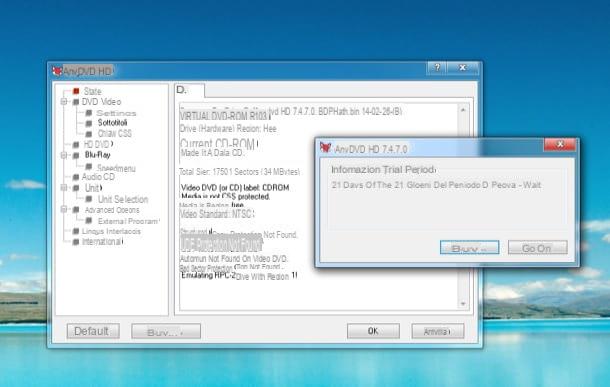Open External Programs settings
Image resolution: width=610 pixels, height=387 pixels.
point(128,221)
